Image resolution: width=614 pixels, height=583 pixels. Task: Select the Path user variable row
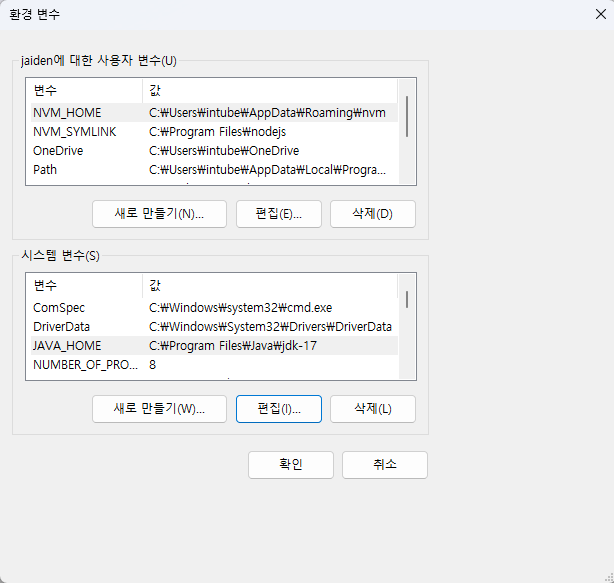coord(214,170)
